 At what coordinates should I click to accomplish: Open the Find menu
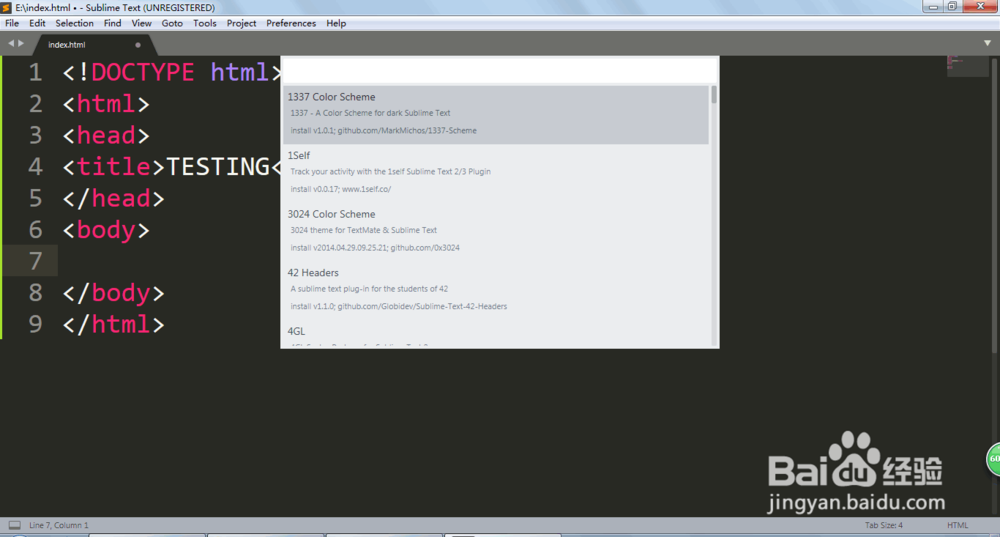[x=112, y=23]
